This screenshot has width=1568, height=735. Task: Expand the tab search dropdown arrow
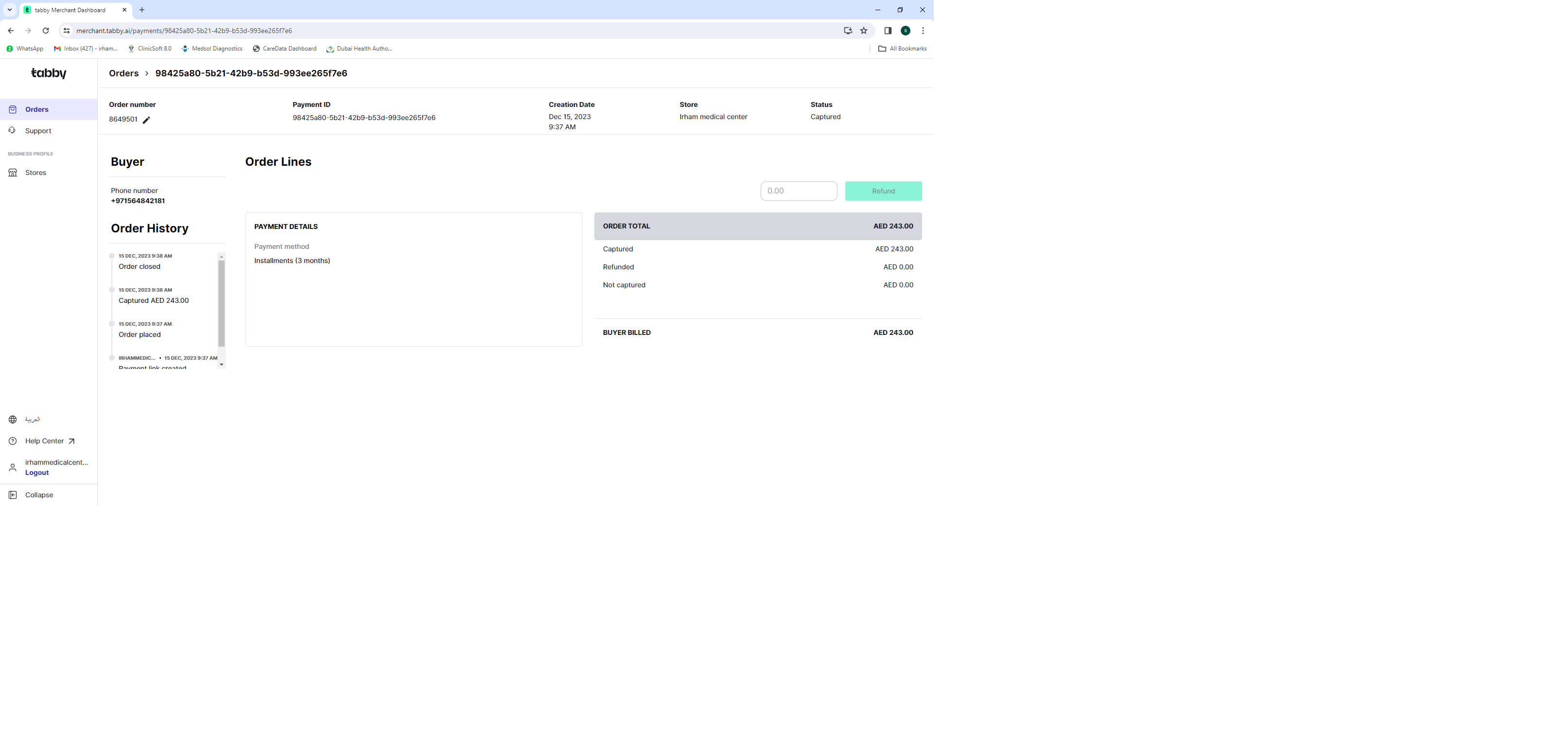[x=10, y=10]
